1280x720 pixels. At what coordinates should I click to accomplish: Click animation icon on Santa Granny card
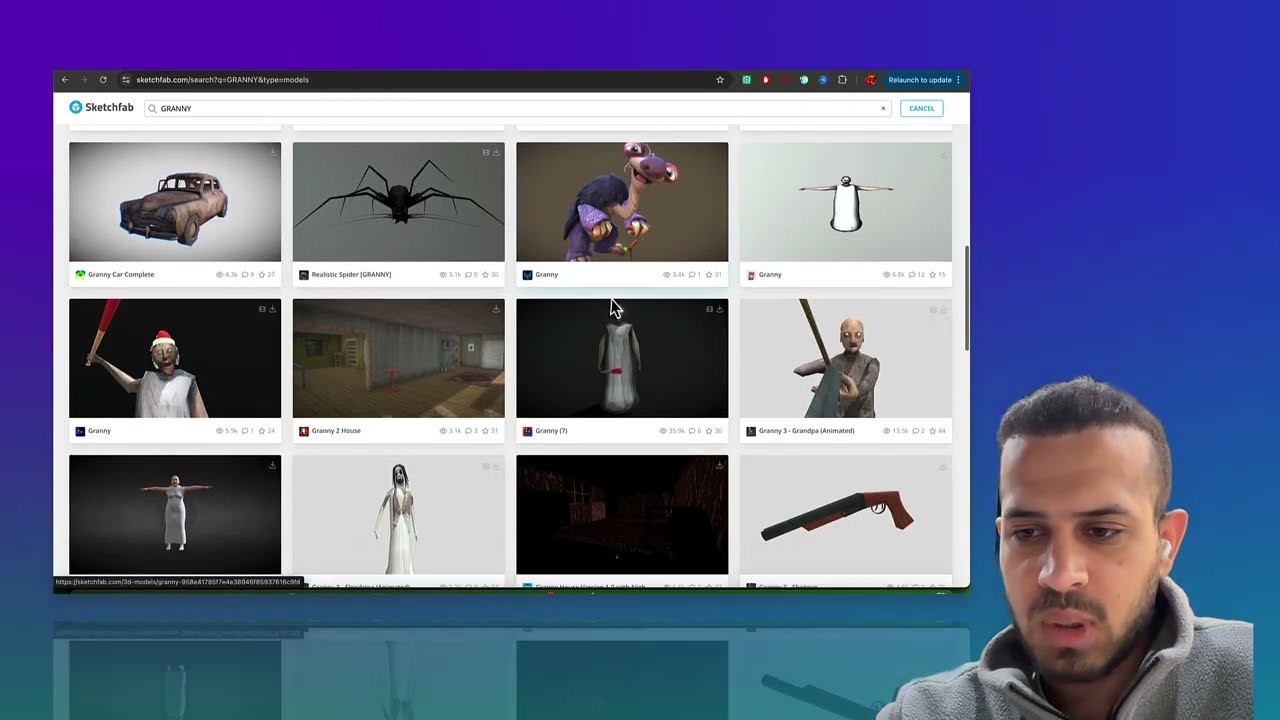262,309
